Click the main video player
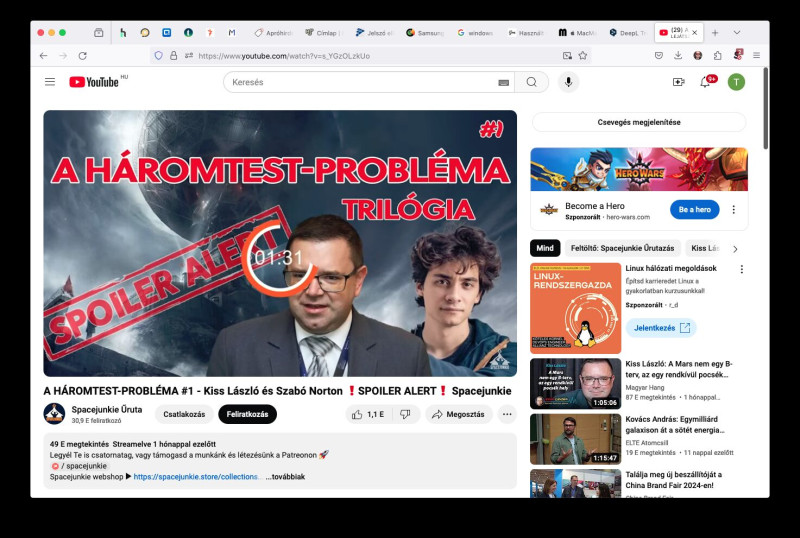Viewport: 800px width, 538px height. [280, 243]
